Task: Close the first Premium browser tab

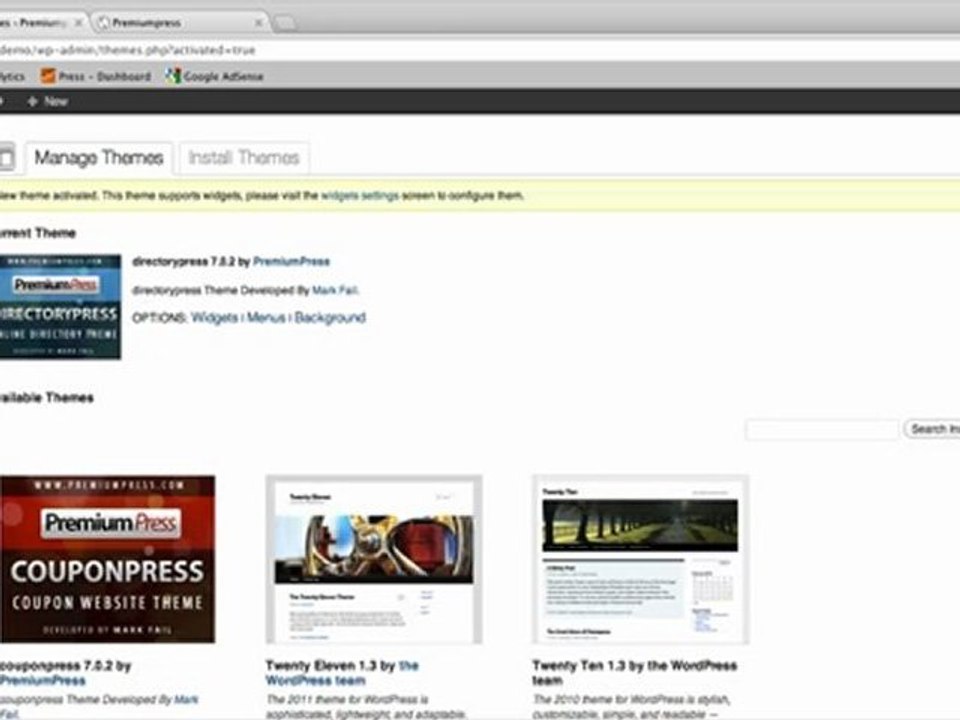Action: click(78, 23)
